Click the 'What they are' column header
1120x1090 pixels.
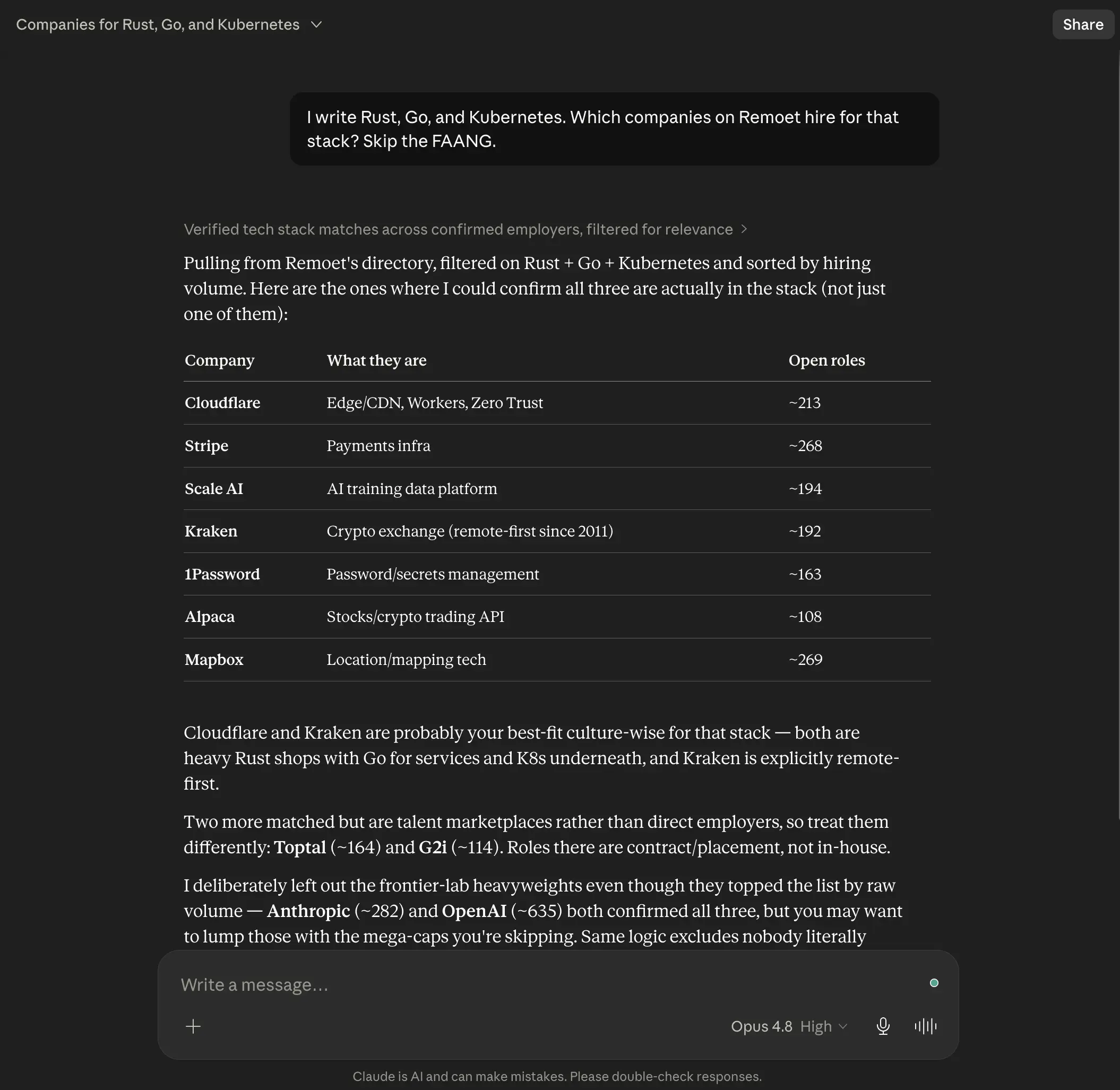376,360
